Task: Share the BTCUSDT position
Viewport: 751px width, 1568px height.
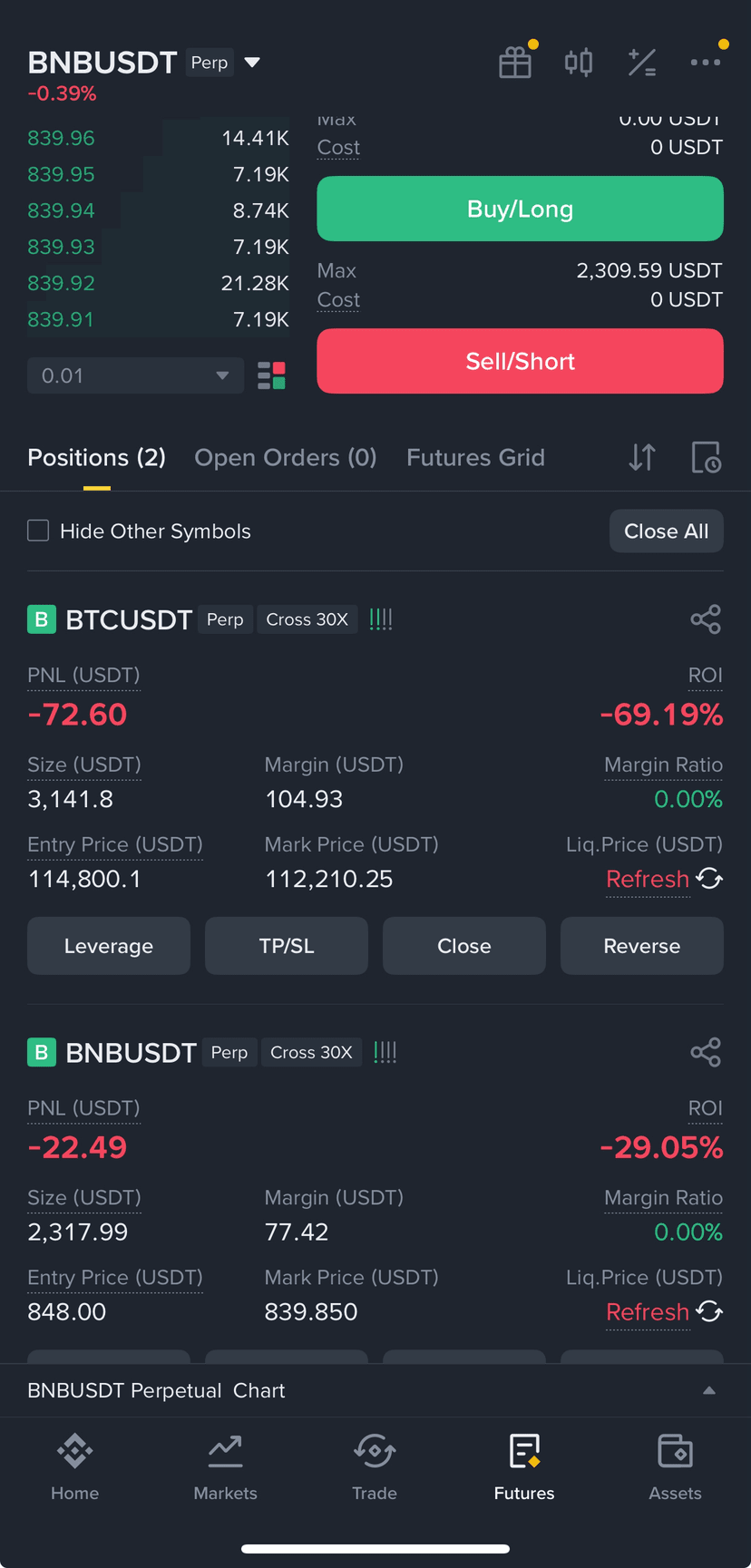Action: coord(706,619)
